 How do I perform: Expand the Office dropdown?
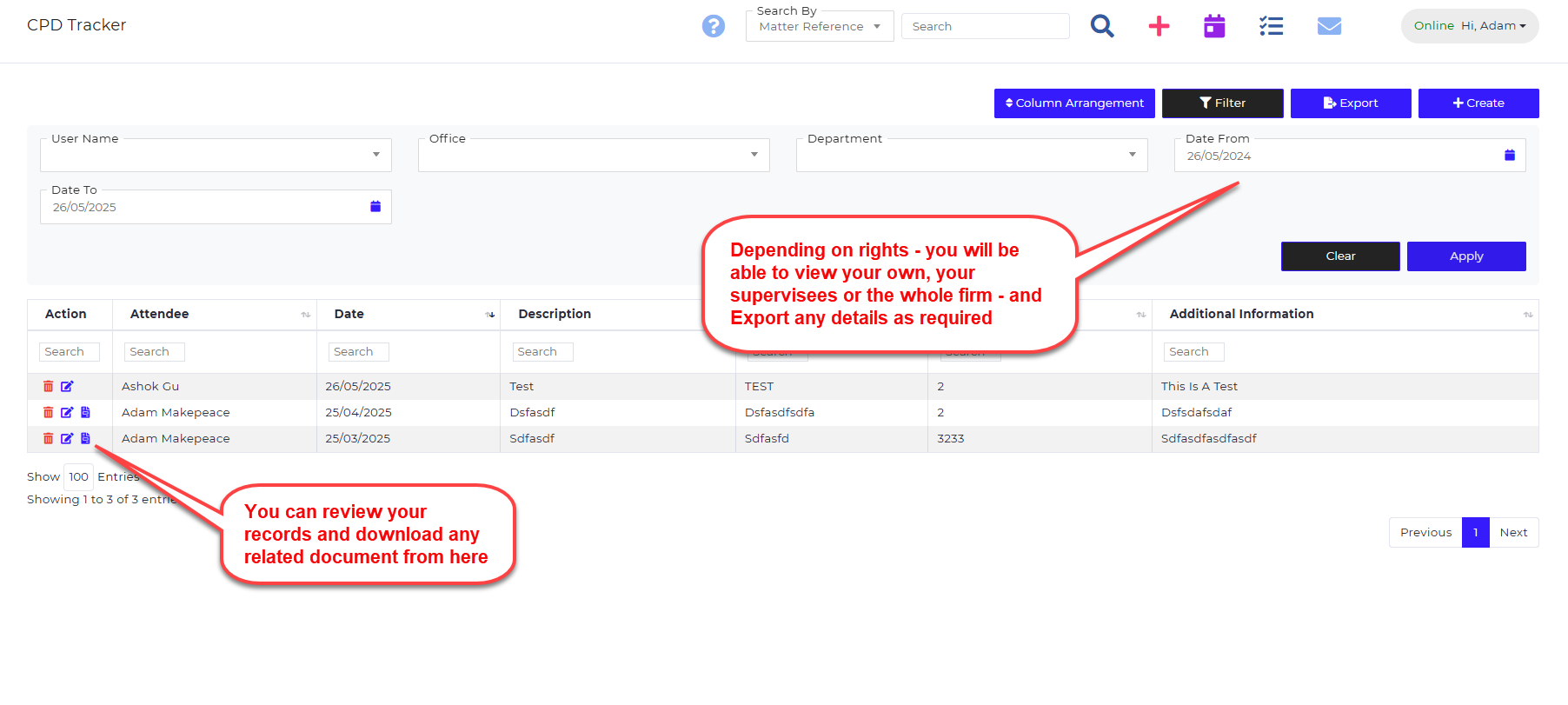[x=594, y=155]
